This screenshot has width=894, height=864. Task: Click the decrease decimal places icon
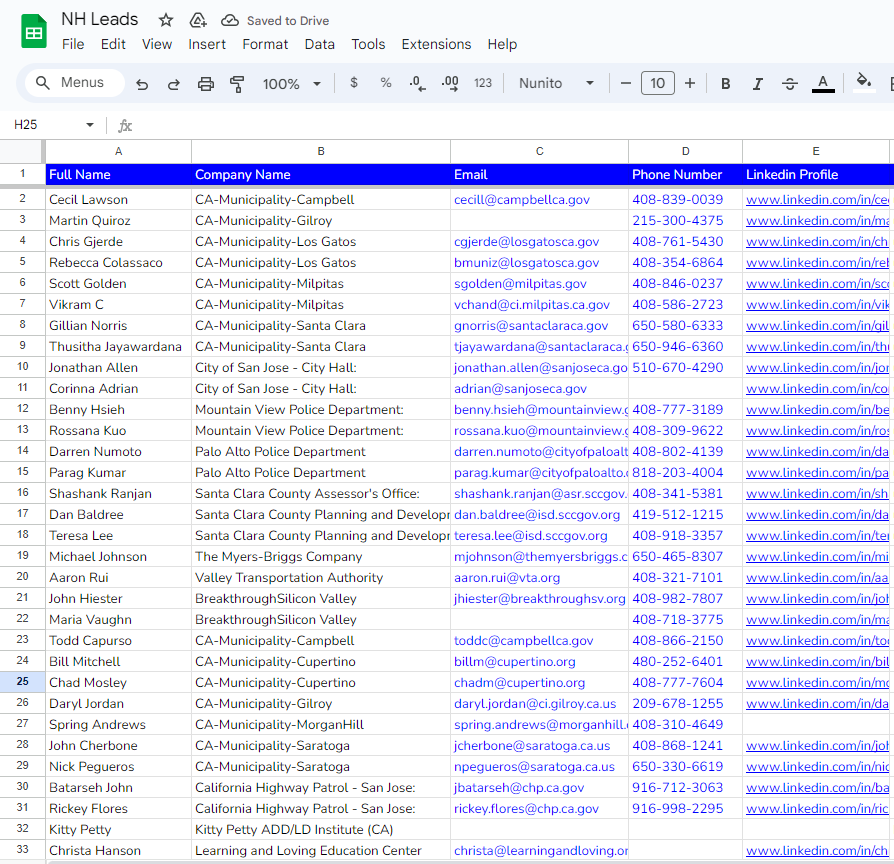click(x=417, y=83)
